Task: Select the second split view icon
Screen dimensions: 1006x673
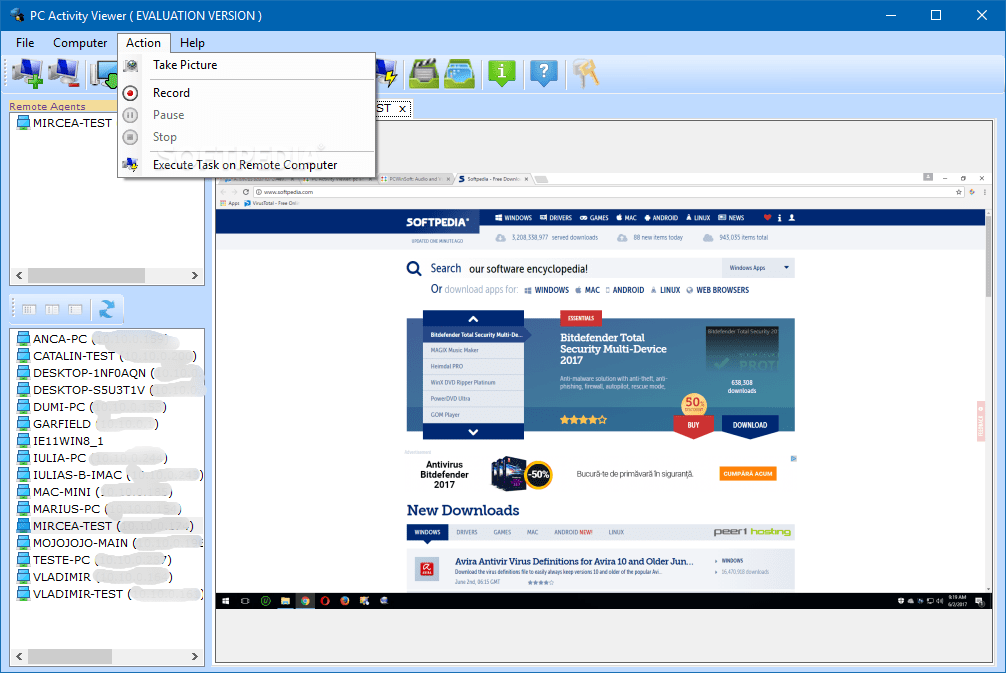Action: tap(52, 310)
